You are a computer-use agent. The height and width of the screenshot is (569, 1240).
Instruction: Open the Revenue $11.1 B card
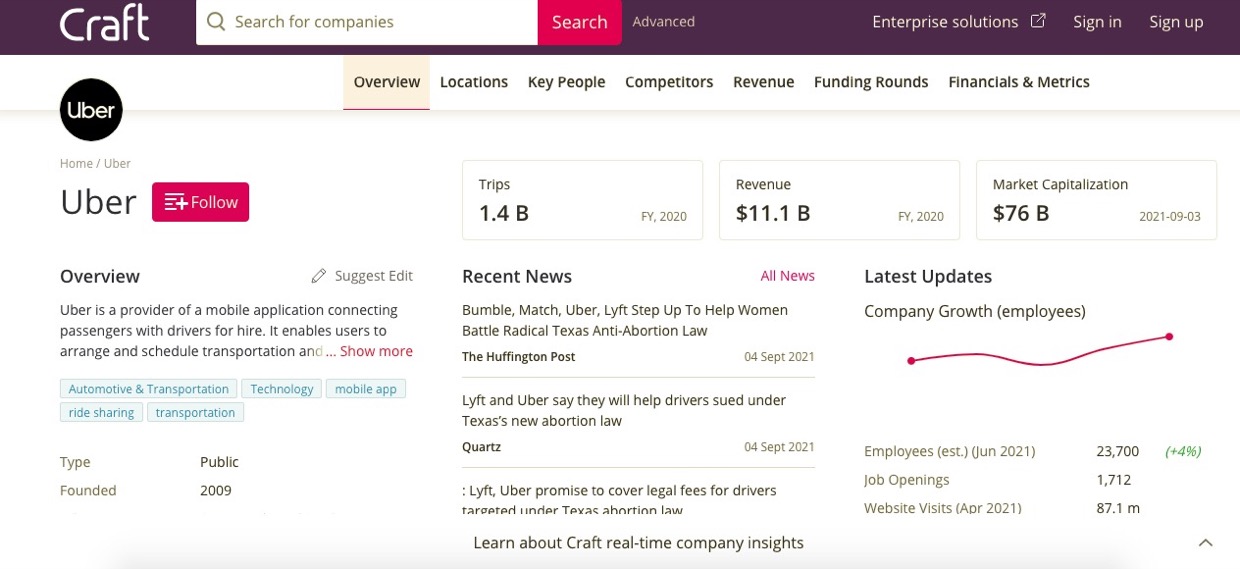839,200
